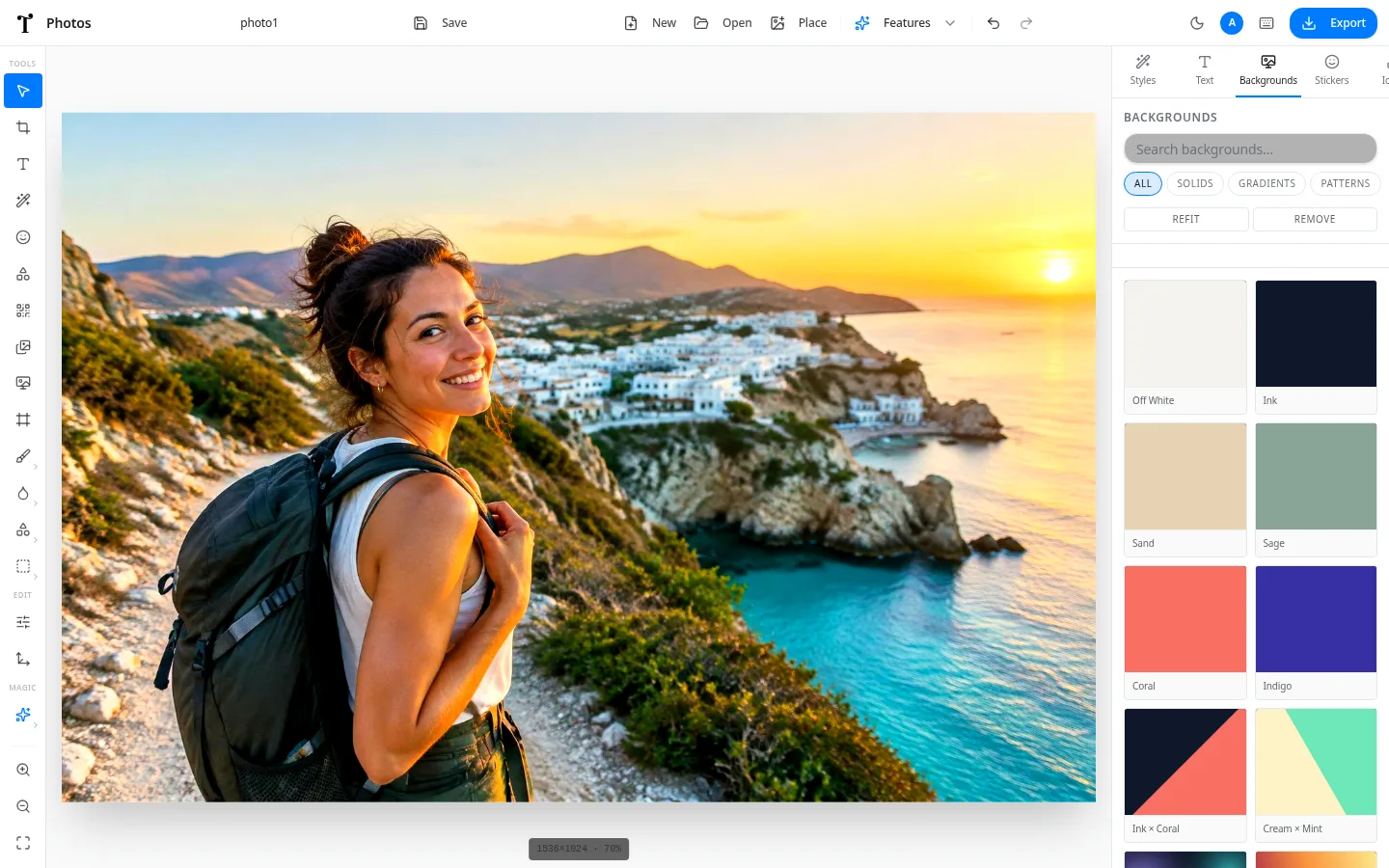The height and width of the screenshot is (868, 1389).
Task: Open keyboard shortcuts icon
Action: (x=1266, y=23)
